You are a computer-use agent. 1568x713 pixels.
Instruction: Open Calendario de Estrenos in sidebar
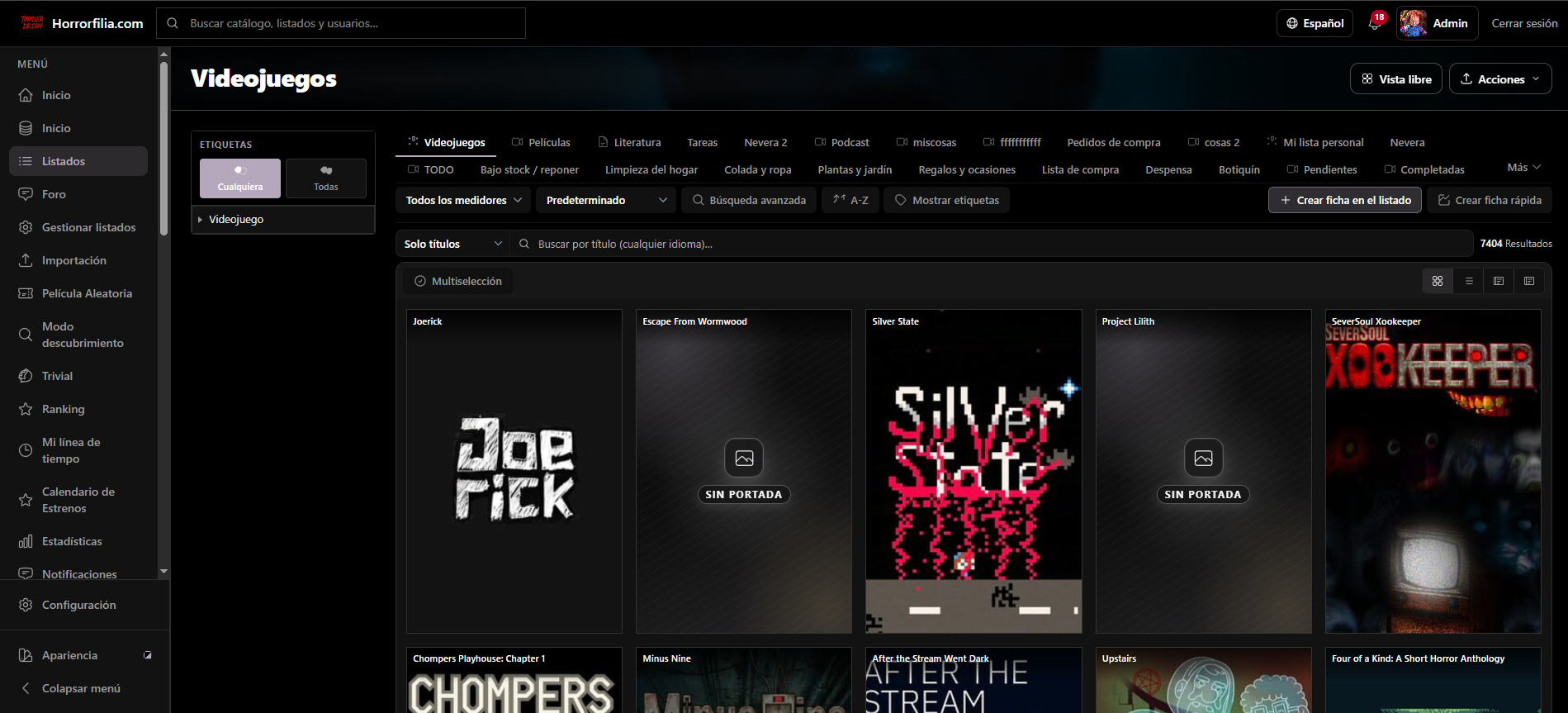[78, 500]
